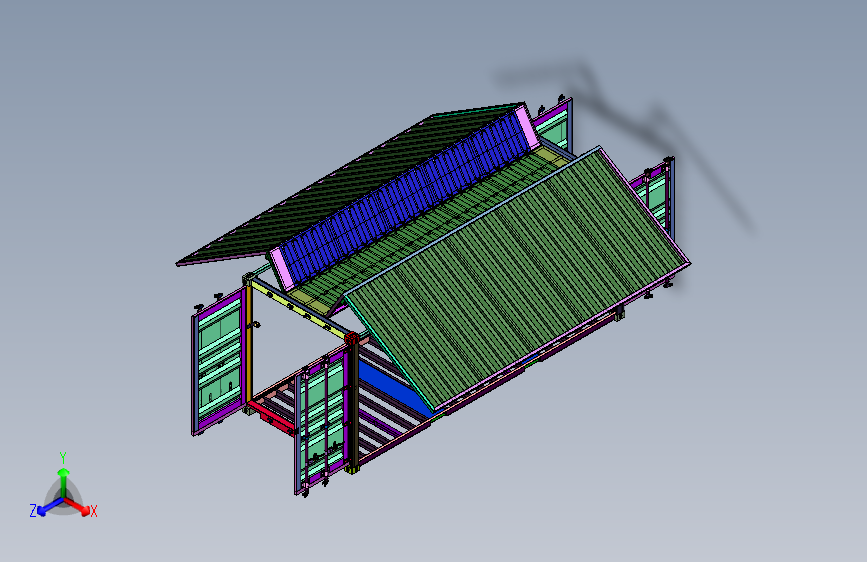The height and width of the screenshot is (562, 867).
Task: Select the red corner casting at the top front corner
Action: tap(351, 339)
